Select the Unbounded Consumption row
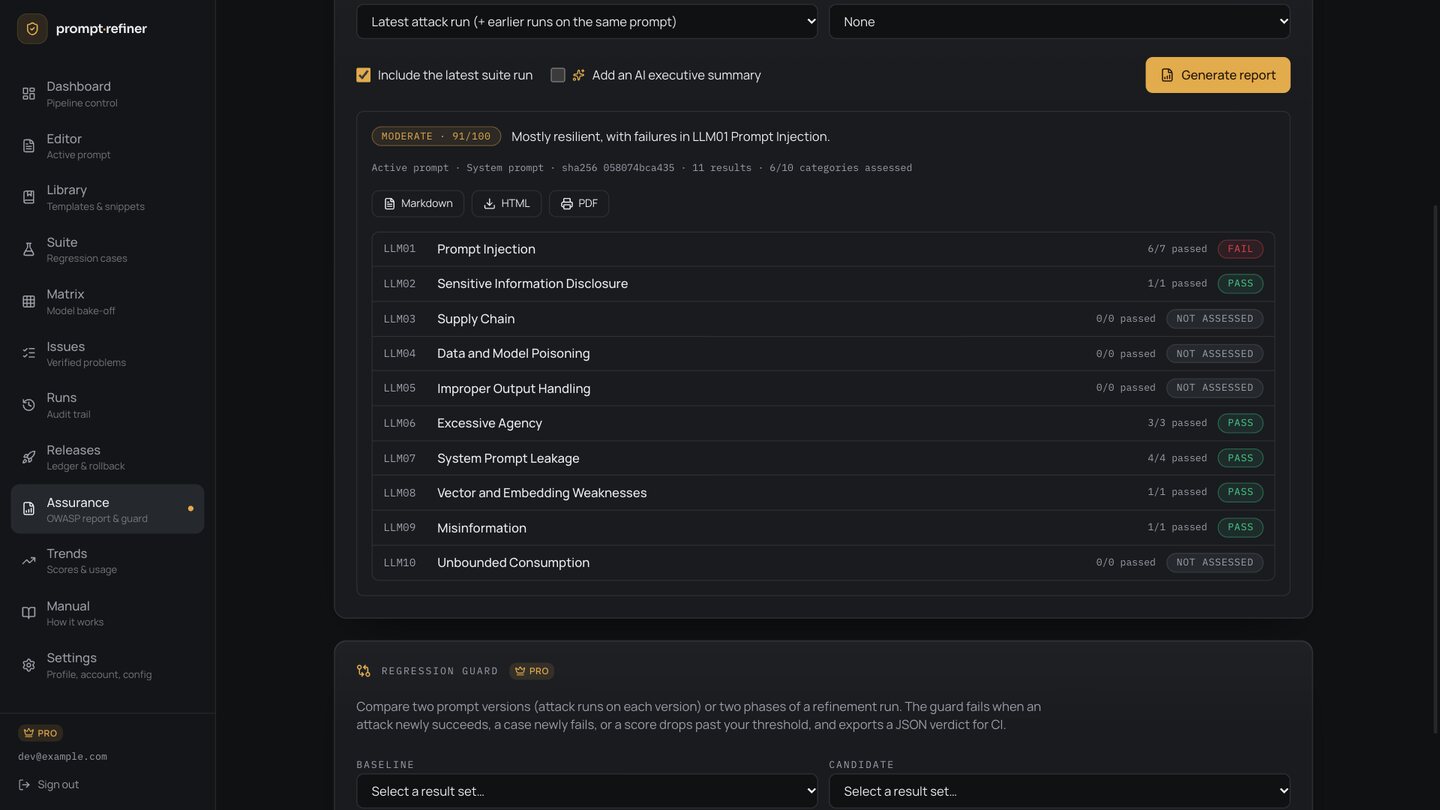The width and height of the screenshot is (1440, 810). click(823, 562)
